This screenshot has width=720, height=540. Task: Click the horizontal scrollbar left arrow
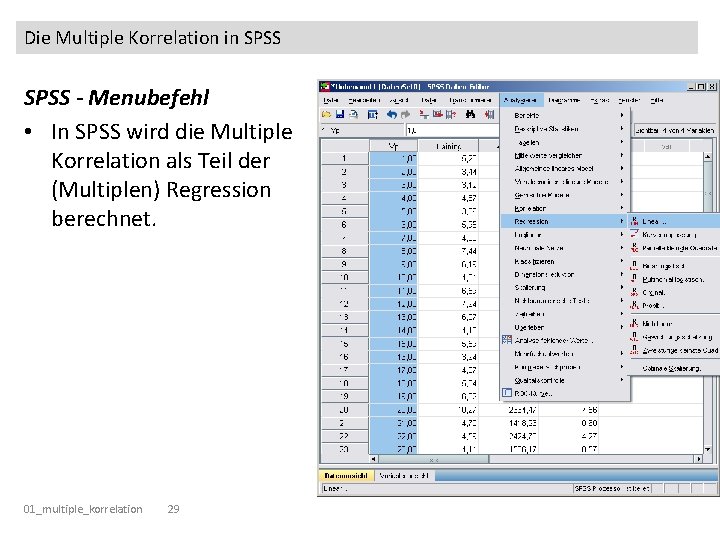pyautogui.click(x=374, y=459)
